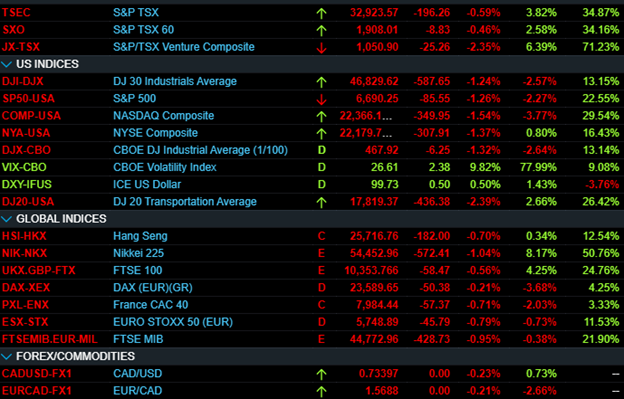
Task: Collapse the US INDICES section
Action: coord(7,64)
